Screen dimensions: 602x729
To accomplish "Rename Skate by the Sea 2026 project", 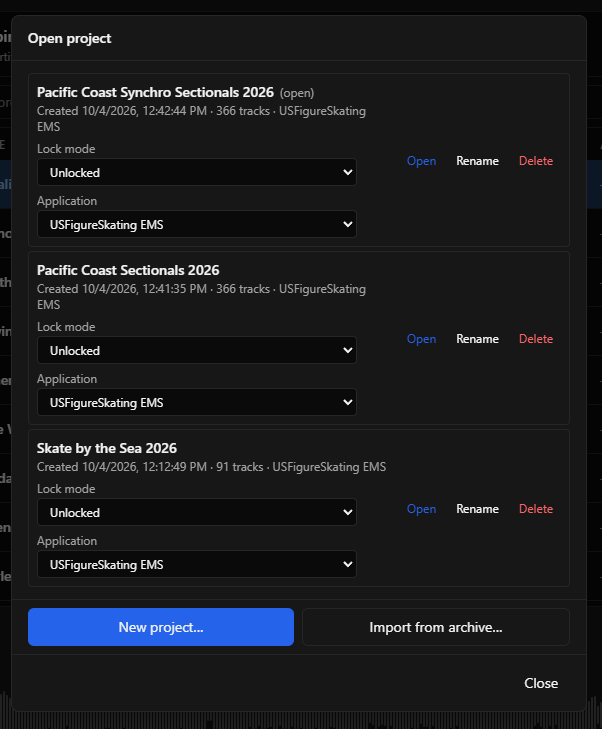I will pos(477,509).
